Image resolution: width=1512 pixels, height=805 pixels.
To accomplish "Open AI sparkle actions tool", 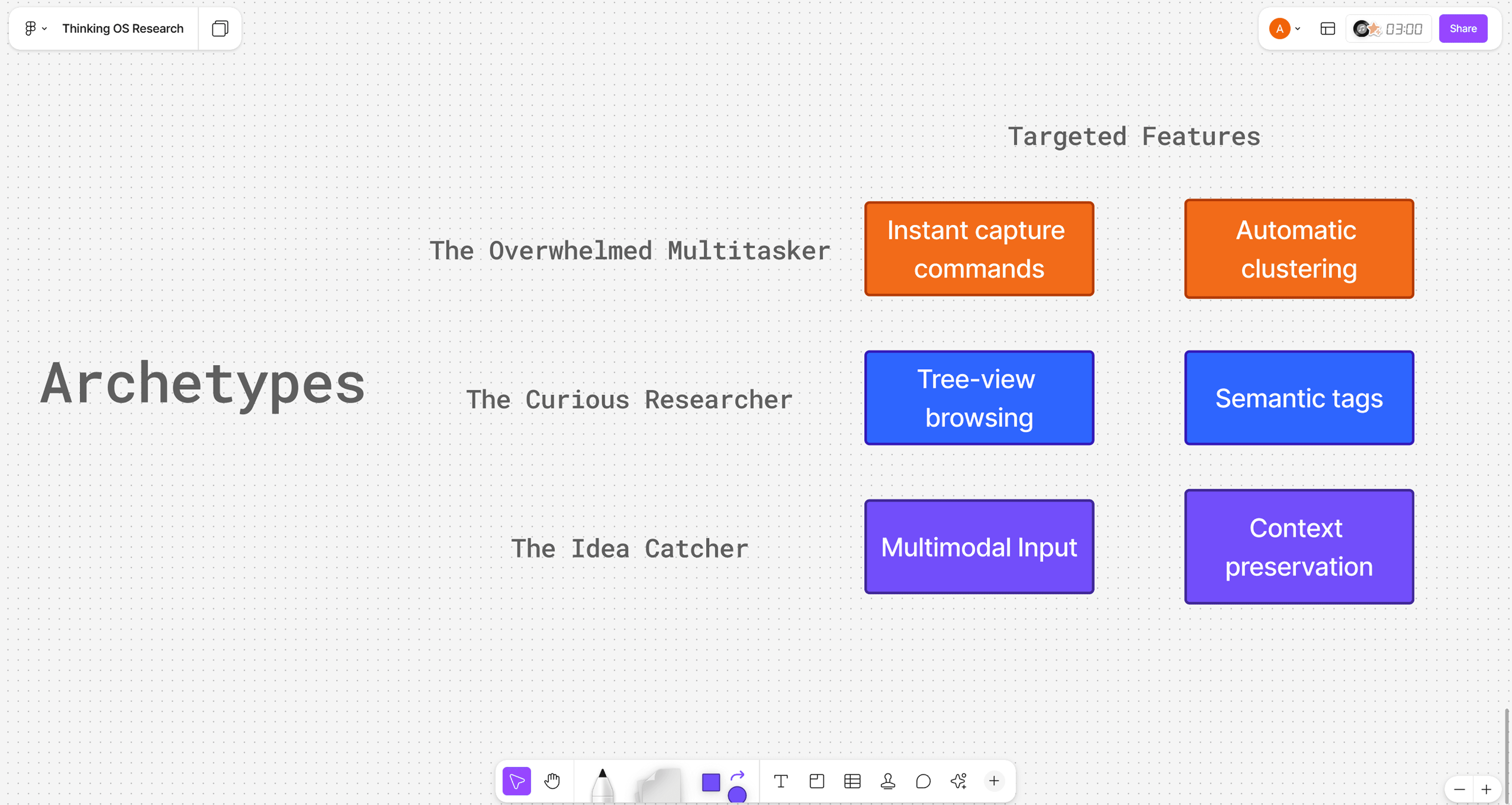I will 959,781.
